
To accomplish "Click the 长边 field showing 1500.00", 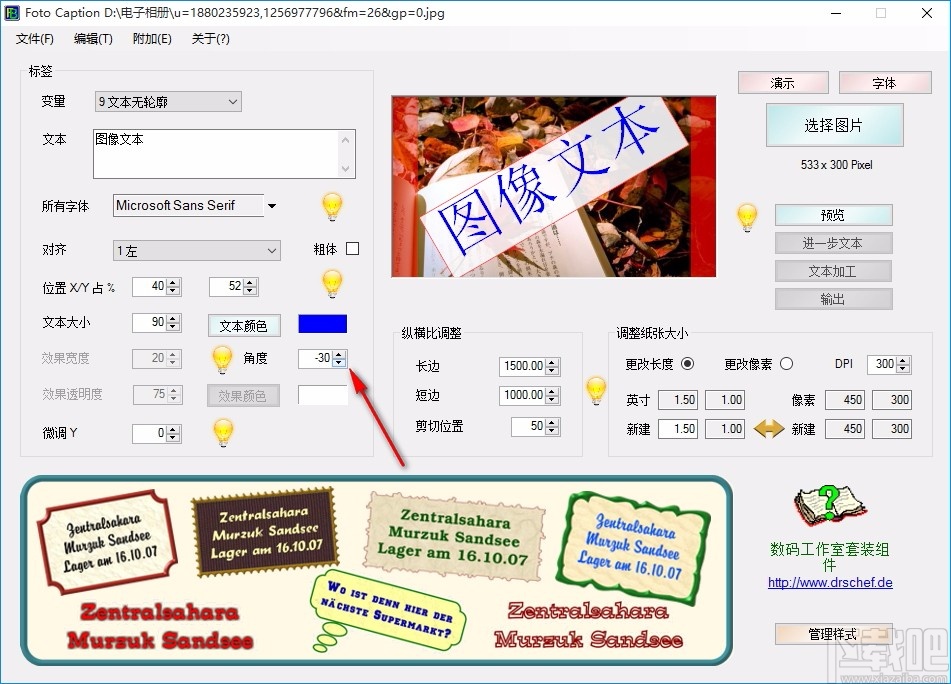I will tap(529, 366).
